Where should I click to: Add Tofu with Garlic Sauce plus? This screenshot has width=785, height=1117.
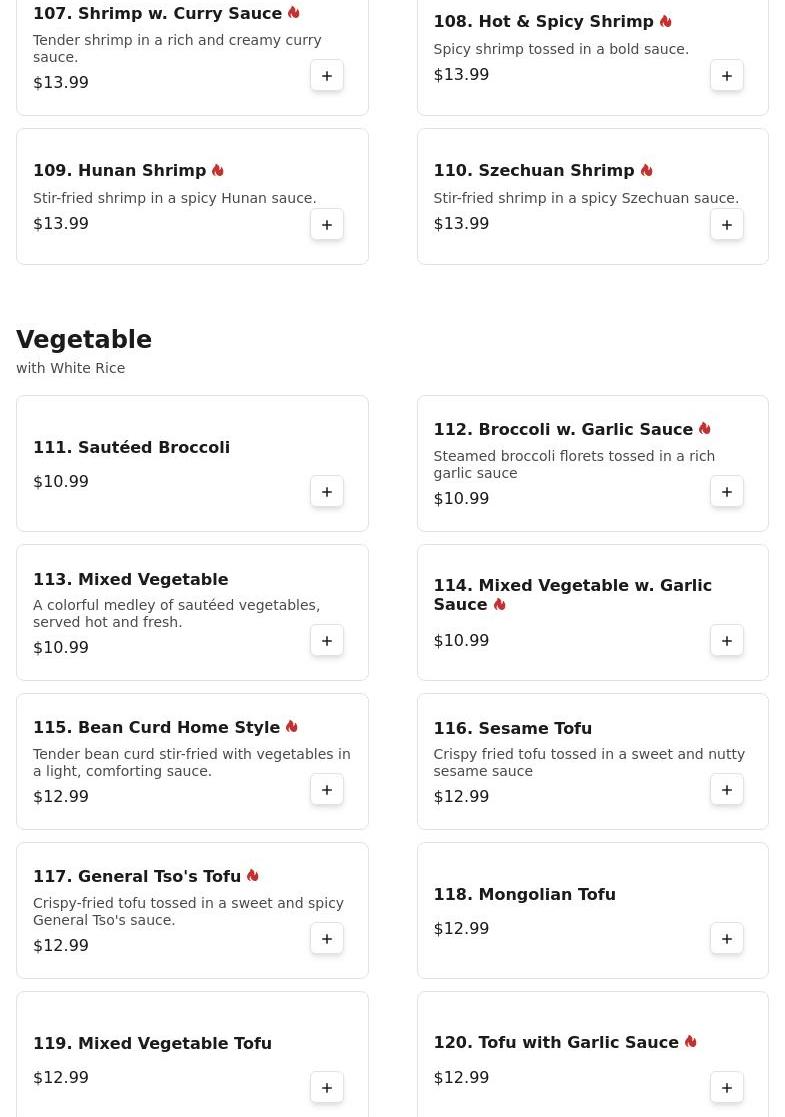pos(727,1087)
